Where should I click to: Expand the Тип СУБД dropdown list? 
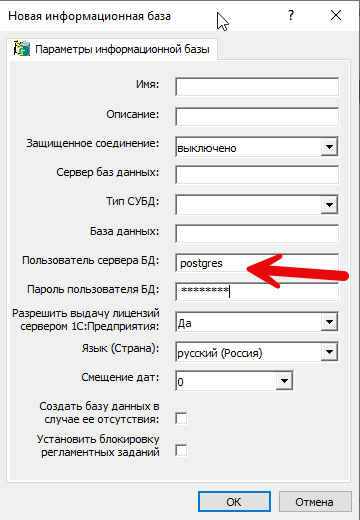329,205
